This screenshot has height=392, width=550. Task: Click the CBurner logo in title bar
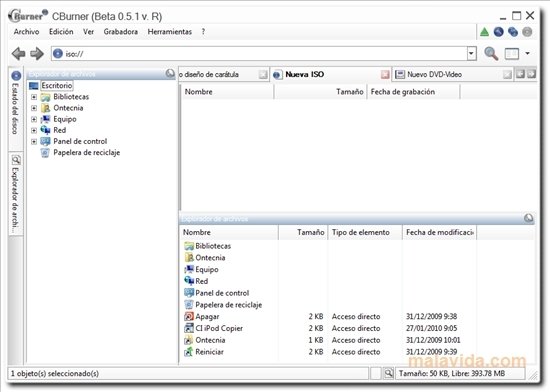pyautogui.click(x=28, y=16)
